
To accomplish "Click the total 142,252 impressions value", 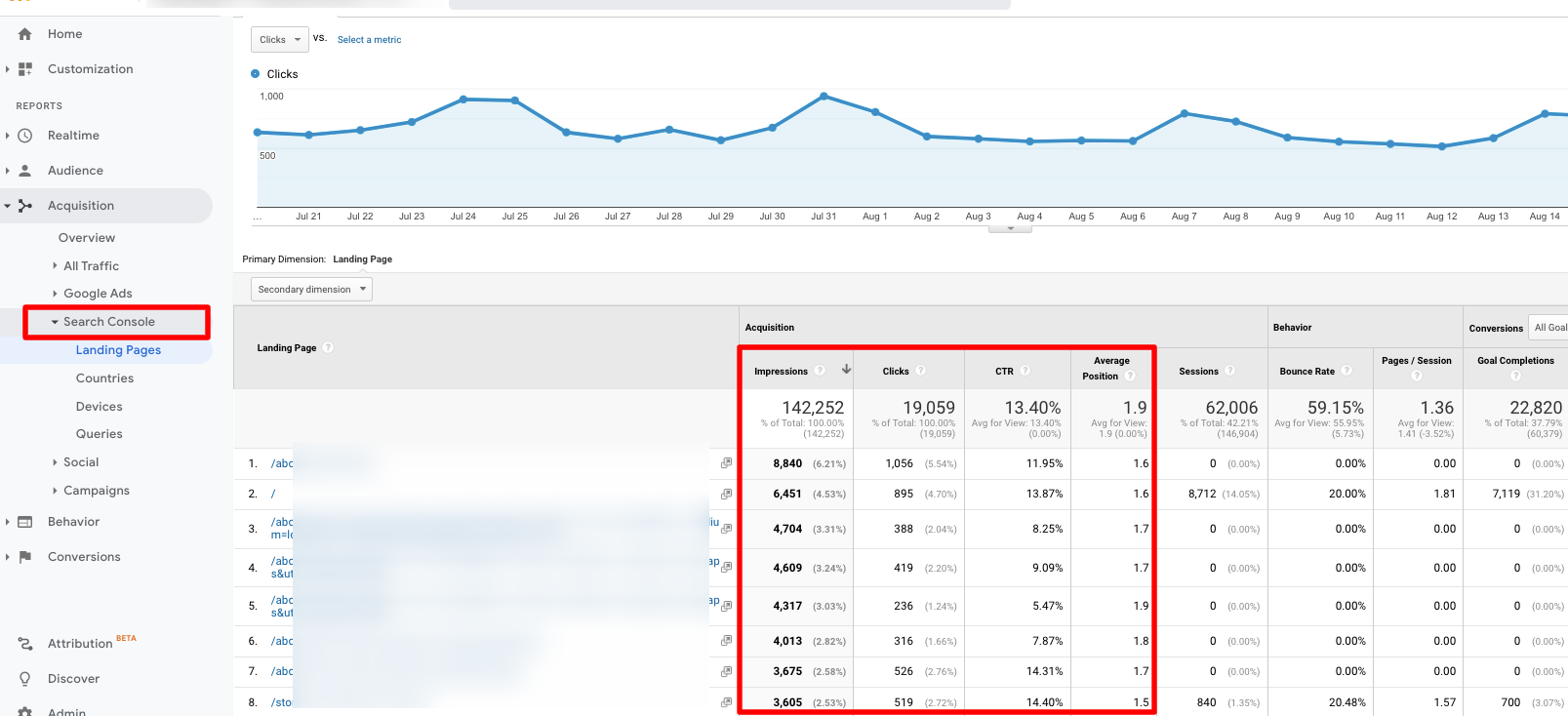I will 813,408.
